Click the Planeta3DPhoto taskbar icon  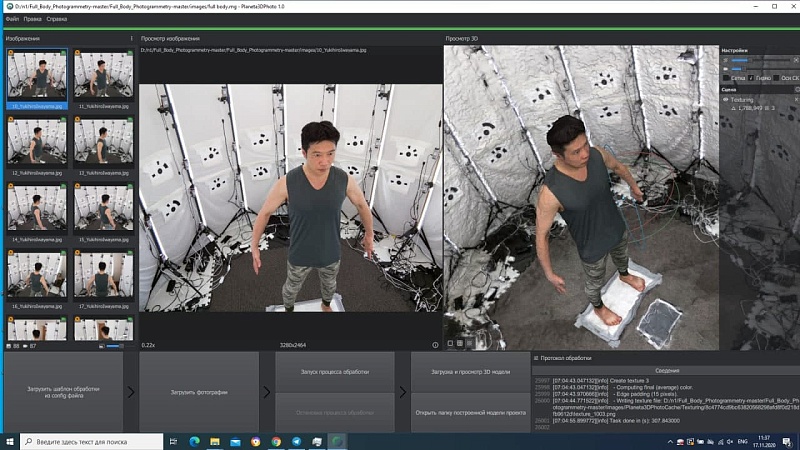tap(337, 441)
